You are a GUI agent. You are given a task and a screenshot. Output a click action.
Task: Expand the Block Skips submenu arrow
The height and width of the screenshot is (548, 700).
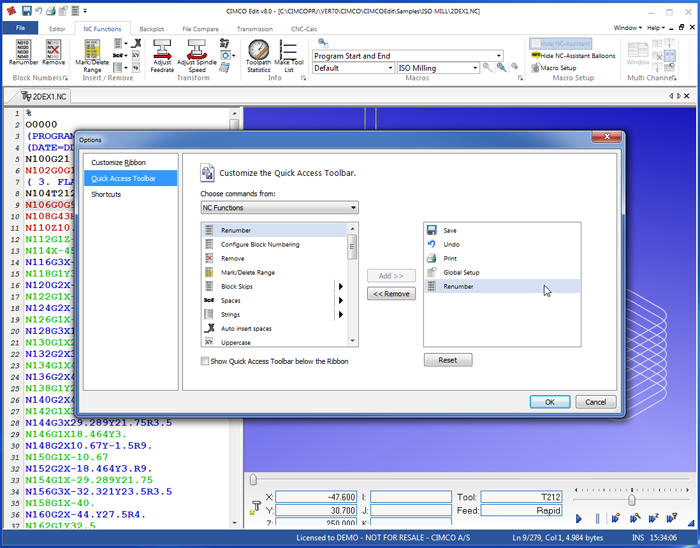[x=341, y=286]
